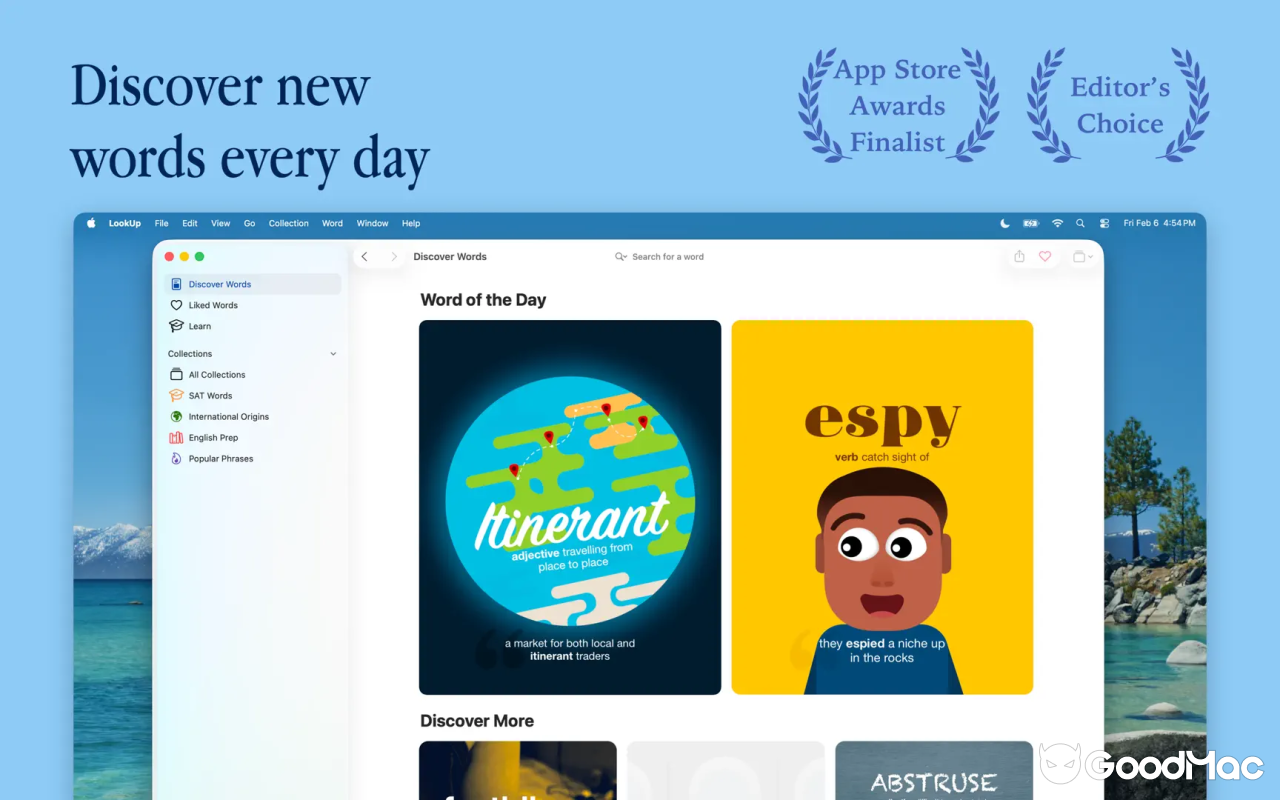Click the SAT Words cap icon
The width and height of the screenshot is (1280, 800).
click(x=177, y=396)
